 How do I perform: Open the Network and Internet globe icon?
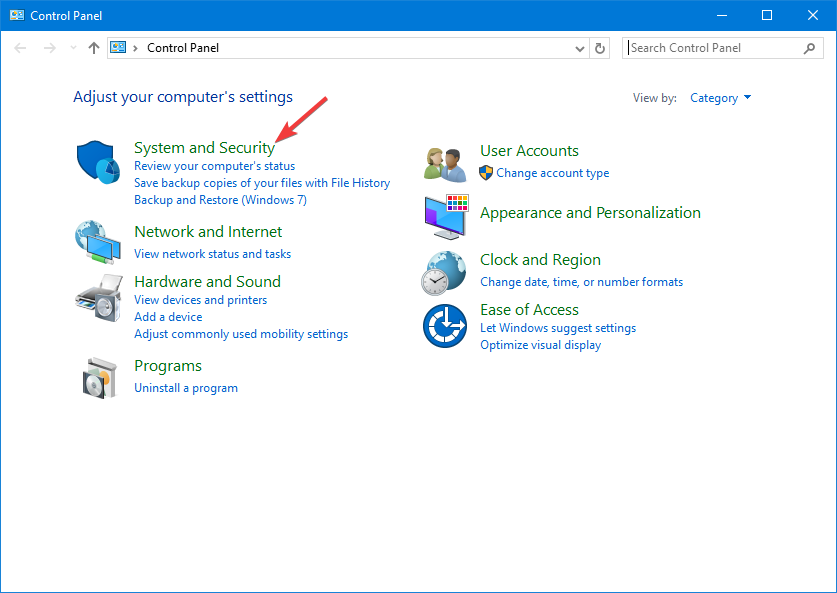tap(98, 242)
